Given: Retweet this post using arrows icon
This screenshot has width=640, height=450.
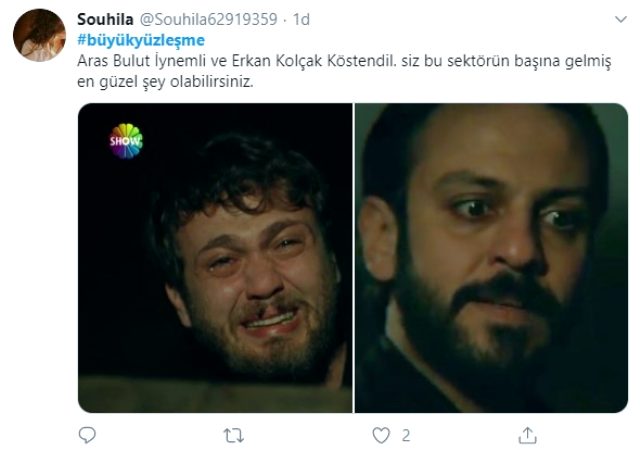Looking at the screenshot, I should point(234,436).
